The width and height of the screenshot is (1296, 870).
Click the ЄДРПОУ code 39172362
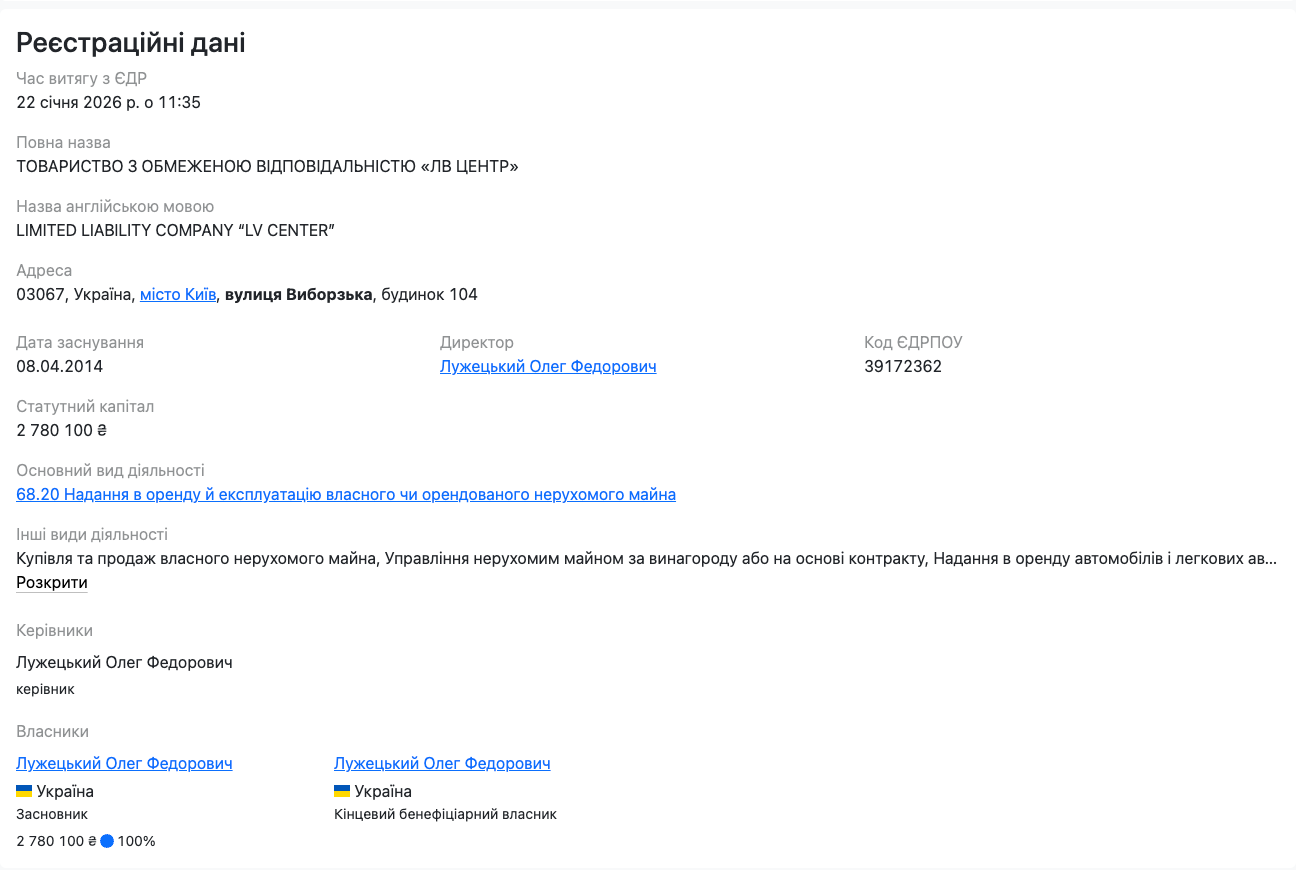click(903, 367)
